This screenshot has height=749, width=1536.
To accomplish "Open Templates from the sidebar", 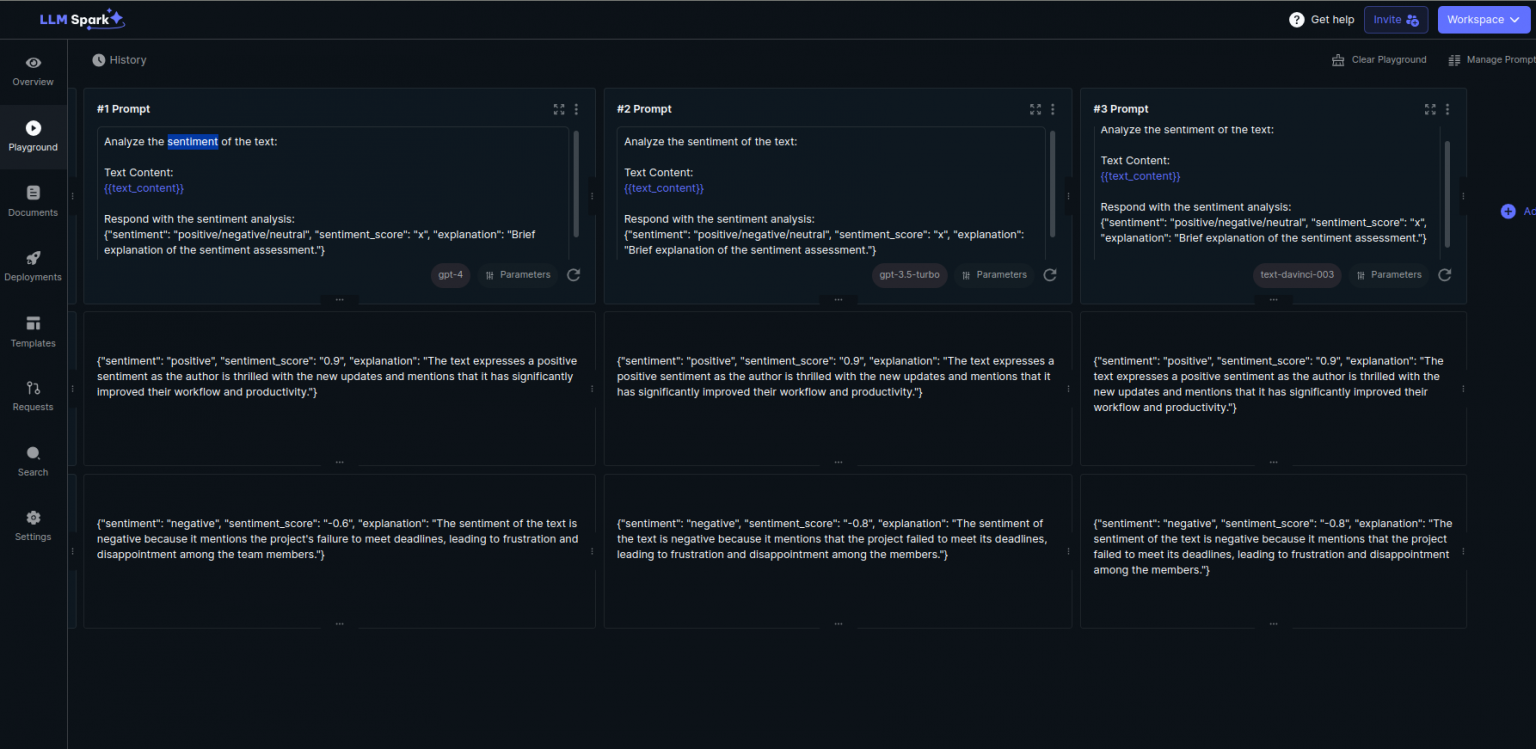I will pos(33,331).
